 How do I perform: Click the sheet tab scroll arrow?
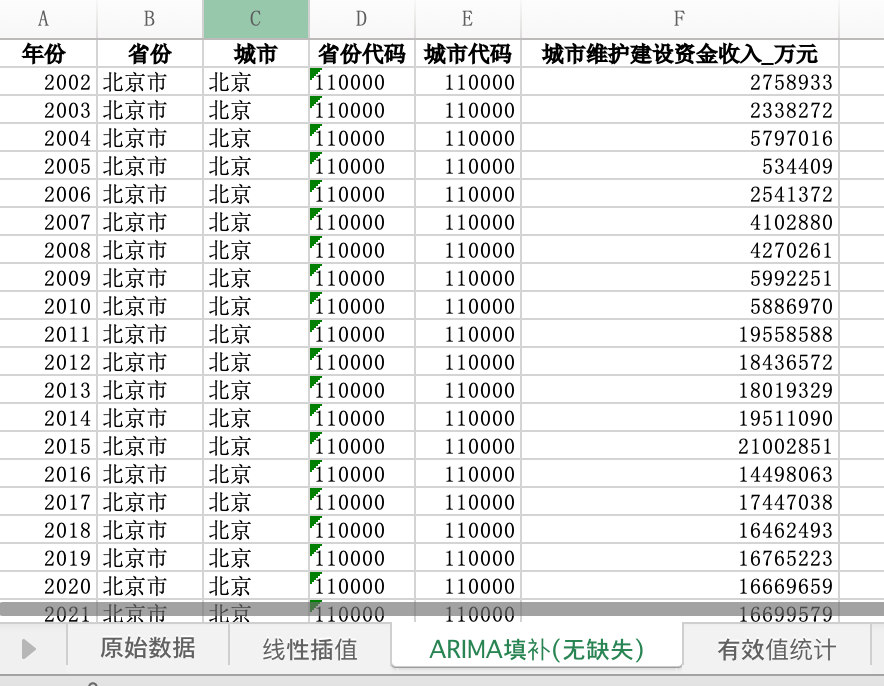[28, 649]
